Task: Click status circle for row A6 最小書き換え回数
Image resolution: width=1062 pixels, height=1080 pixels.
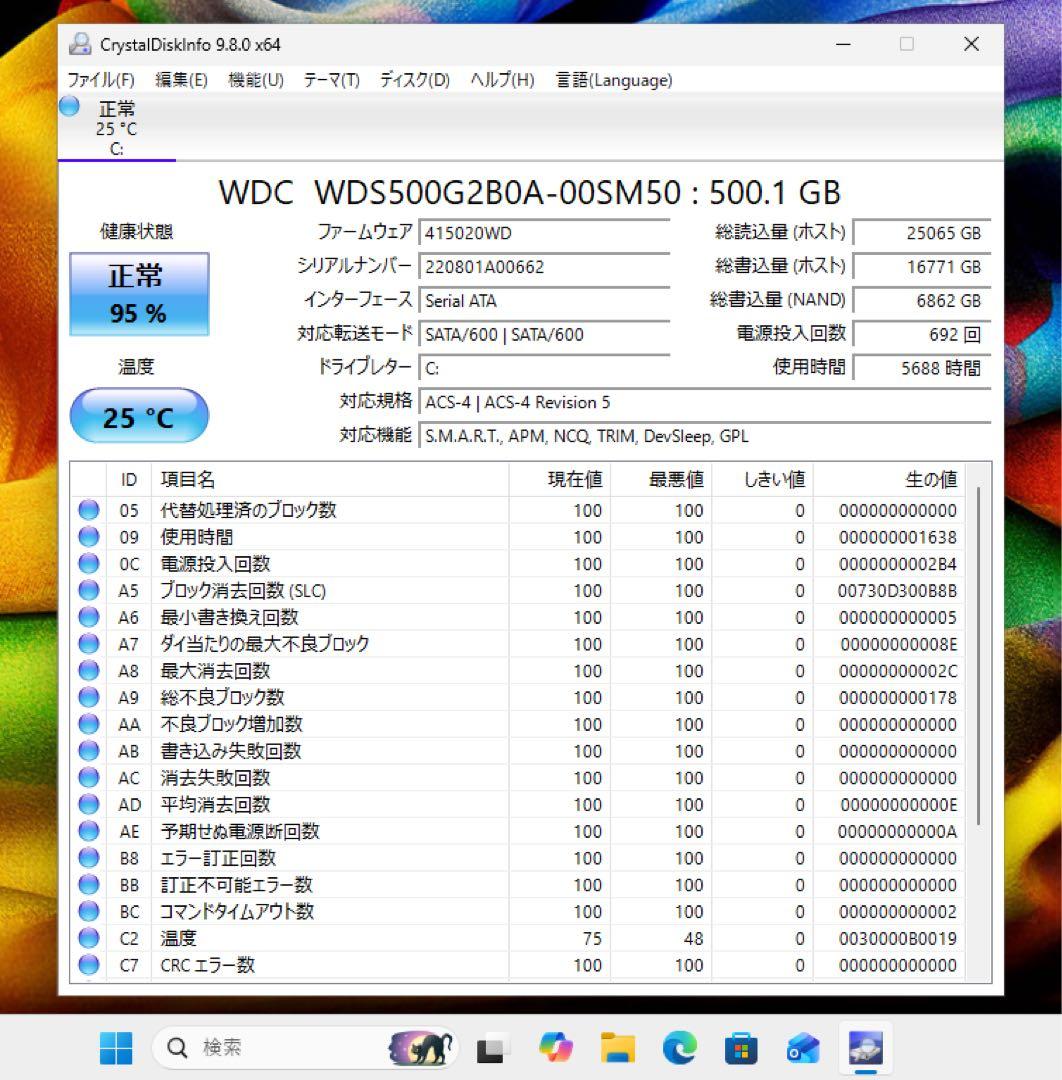Action: coord(89,617)
